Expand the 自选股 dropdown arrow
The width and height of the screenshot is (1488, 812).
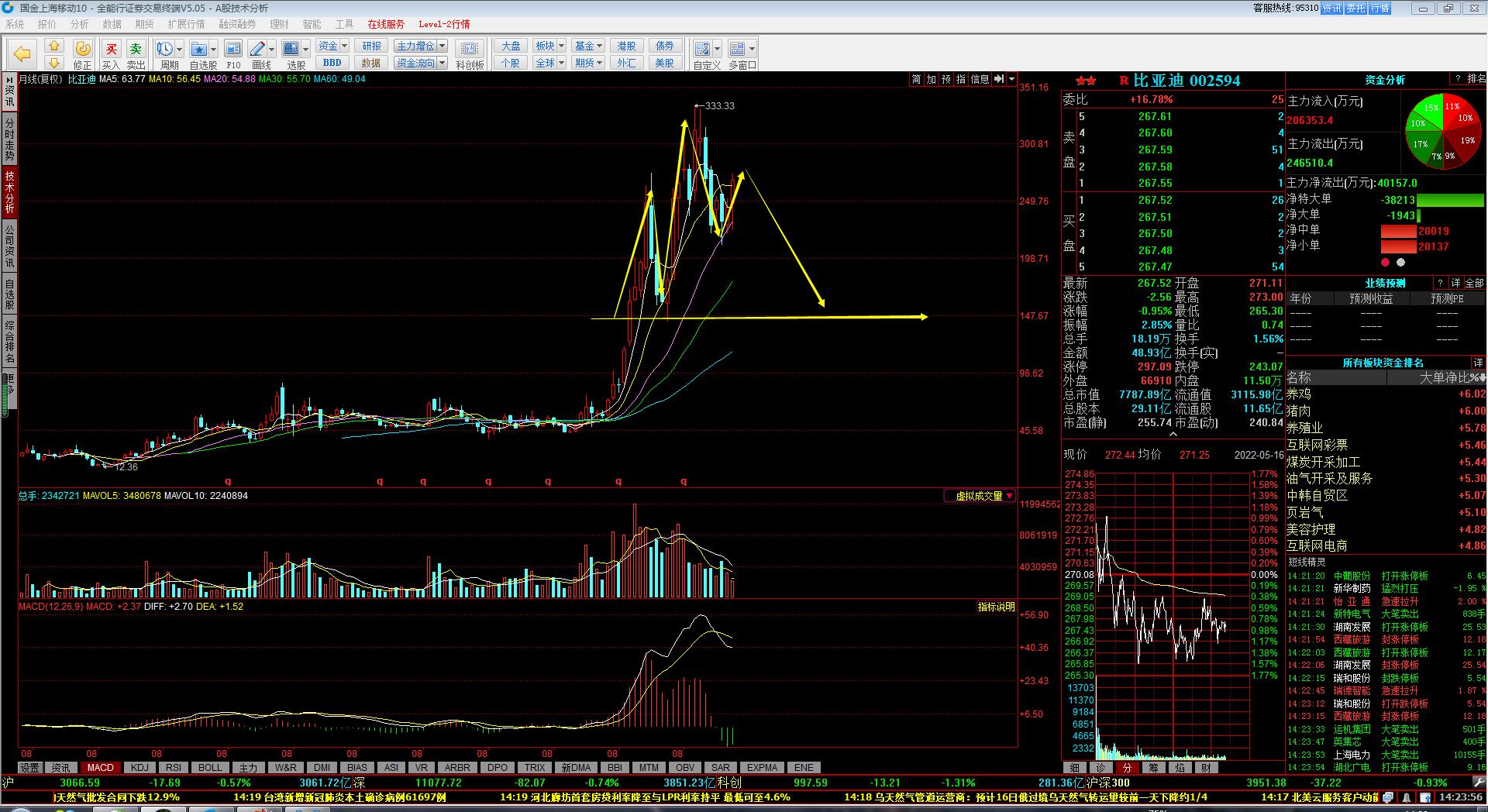point(214,48)
